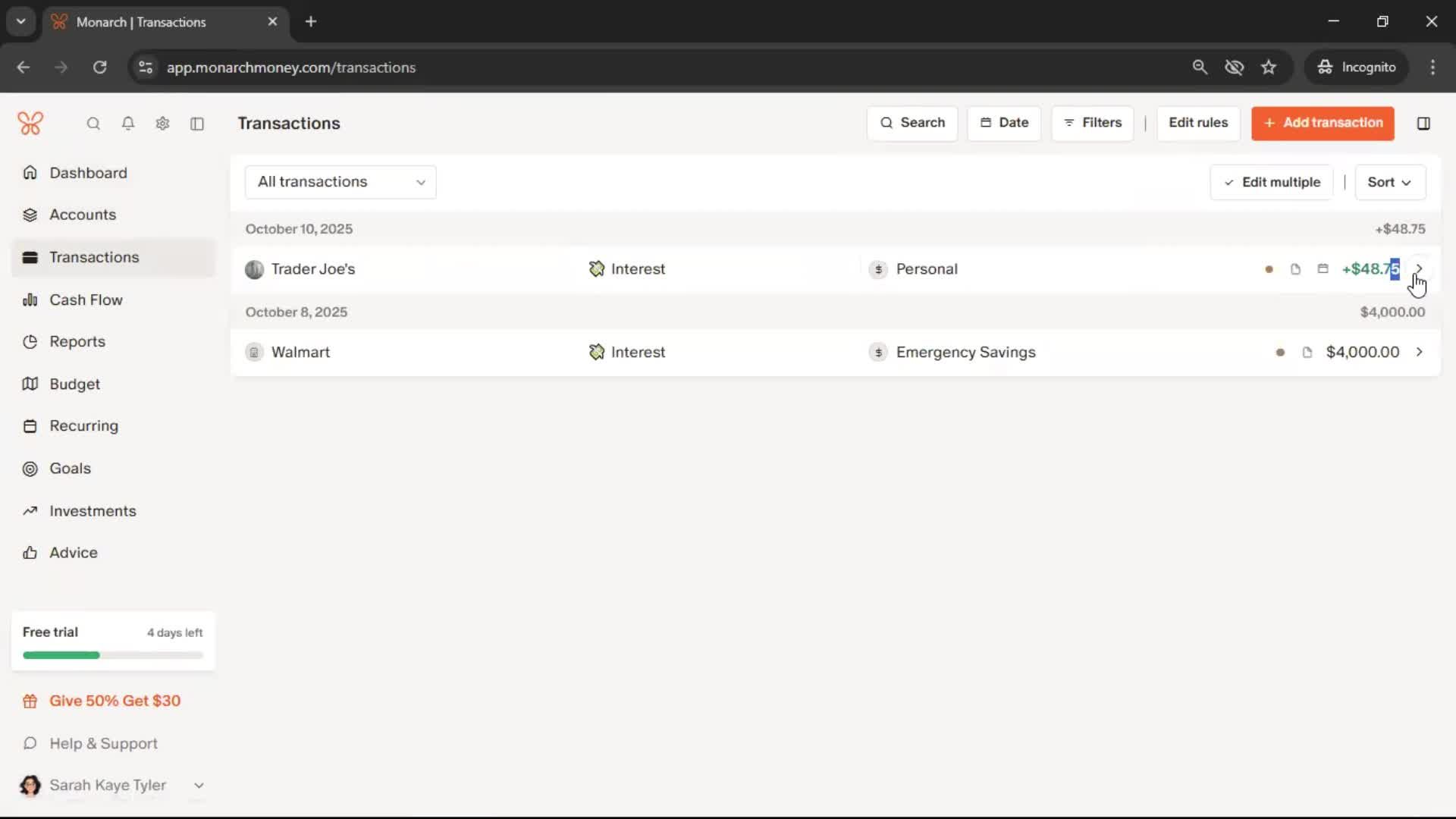Click recurring calendar icon on Trader Joe's row

coord(1323,268)
